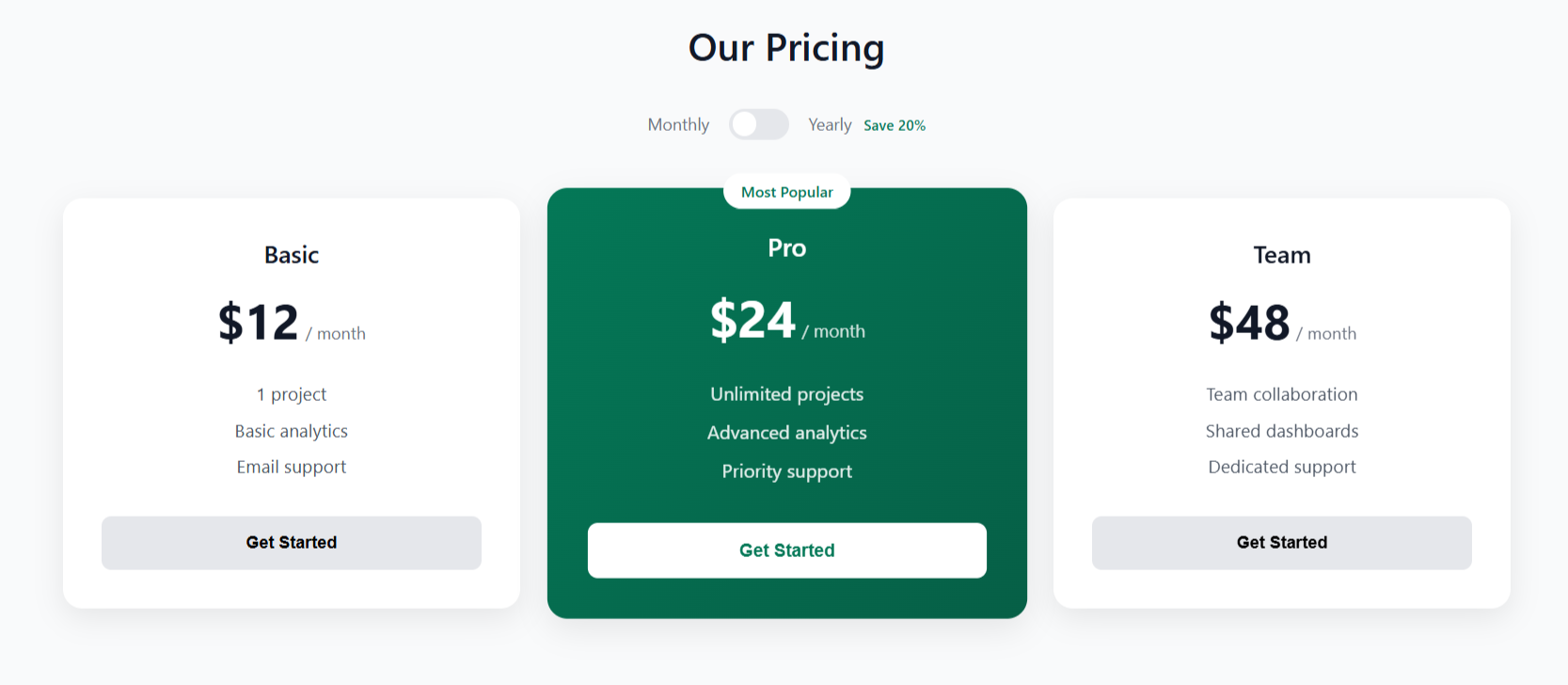Click Get Started on the Team plan
Viewport: 1568px width, 685px height.
coord(1281,542)
